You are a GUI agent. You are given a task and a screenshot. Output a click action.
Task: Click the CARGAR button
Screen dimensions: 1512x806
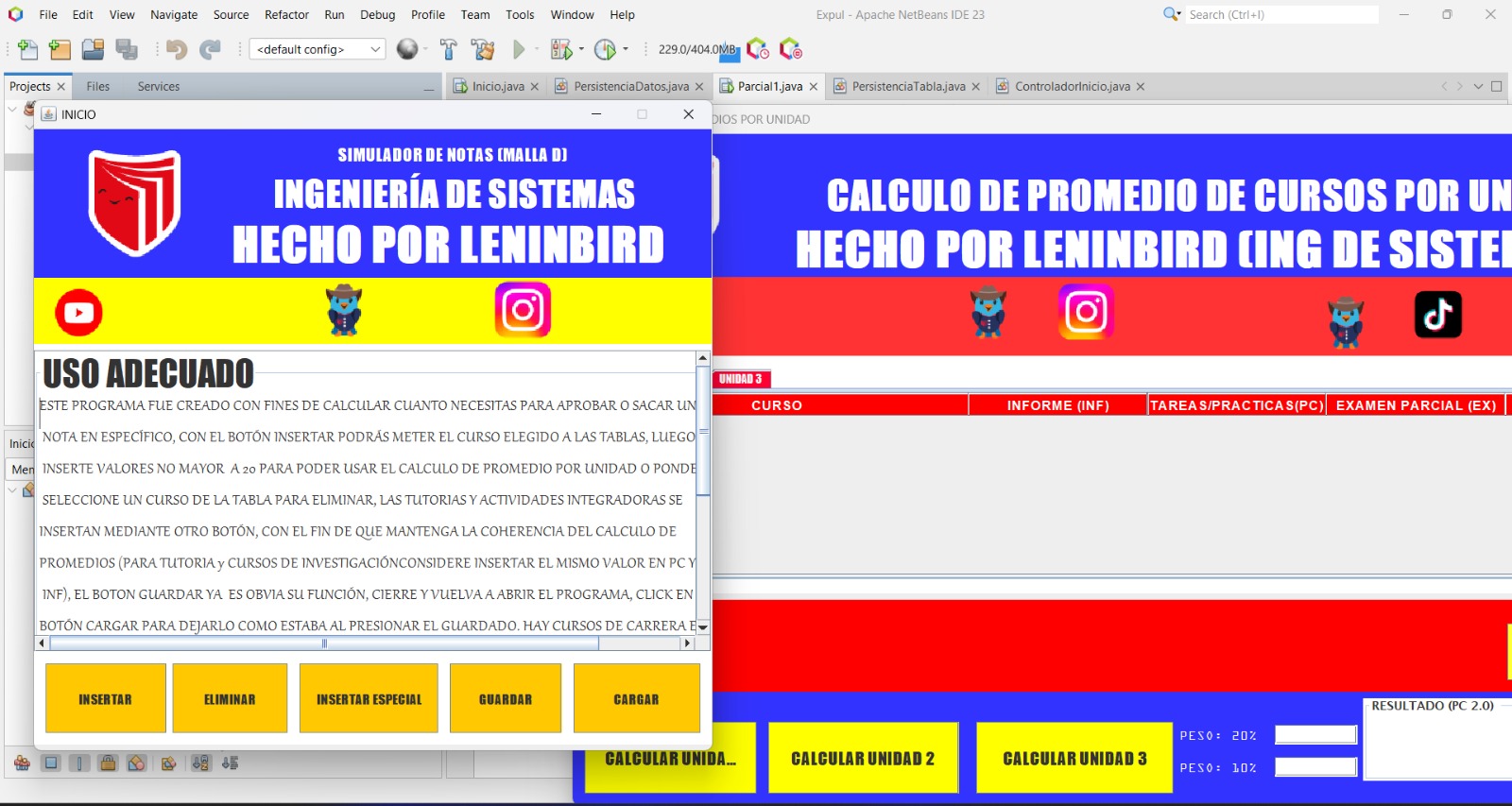637,698
